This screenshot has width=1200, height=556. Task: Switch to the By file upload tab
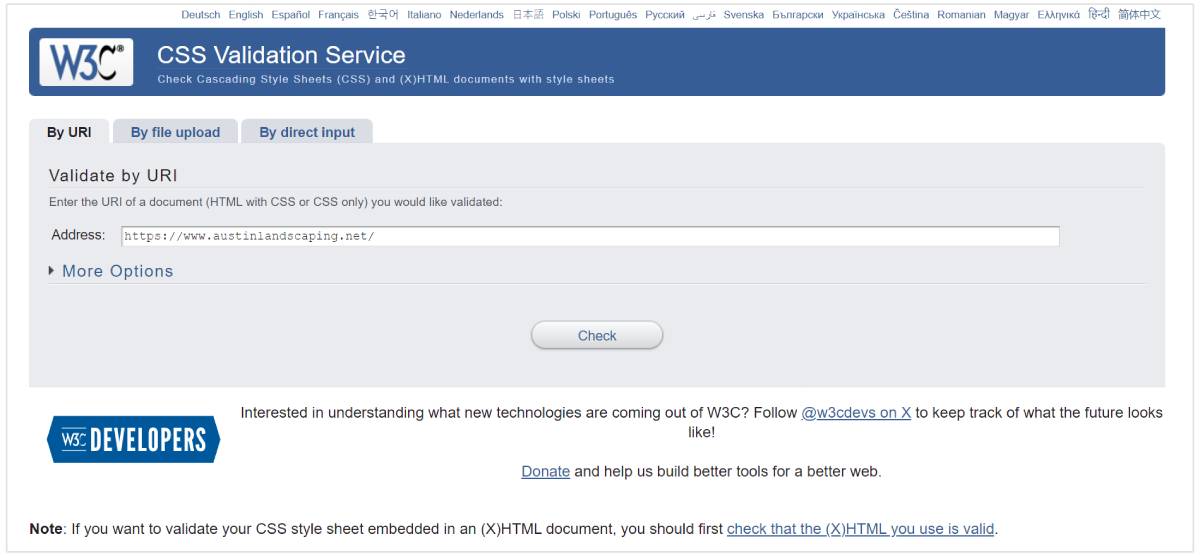pos(175,132)
